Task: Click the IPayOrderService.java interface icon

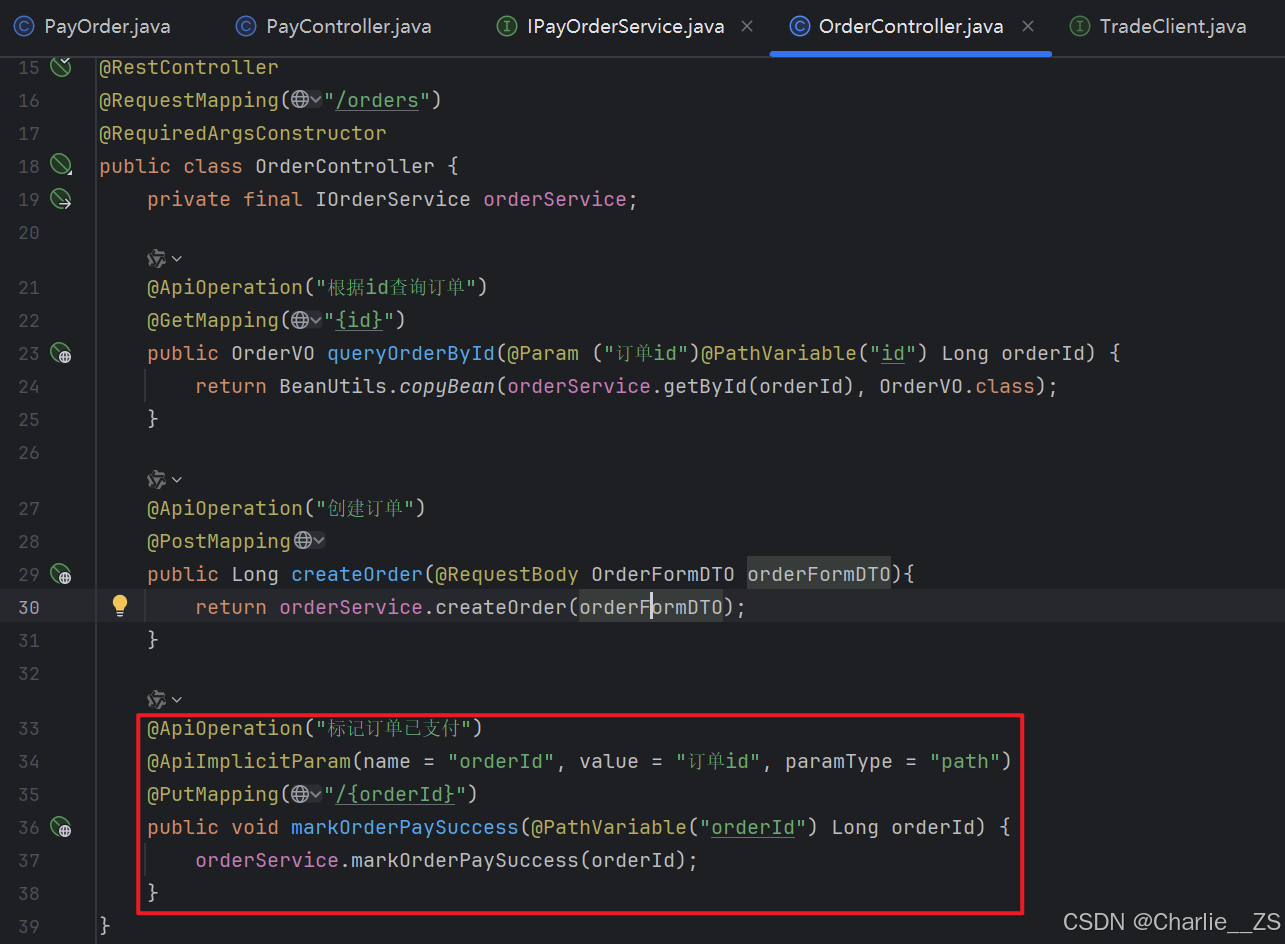Action: click(x=507, y=27)
